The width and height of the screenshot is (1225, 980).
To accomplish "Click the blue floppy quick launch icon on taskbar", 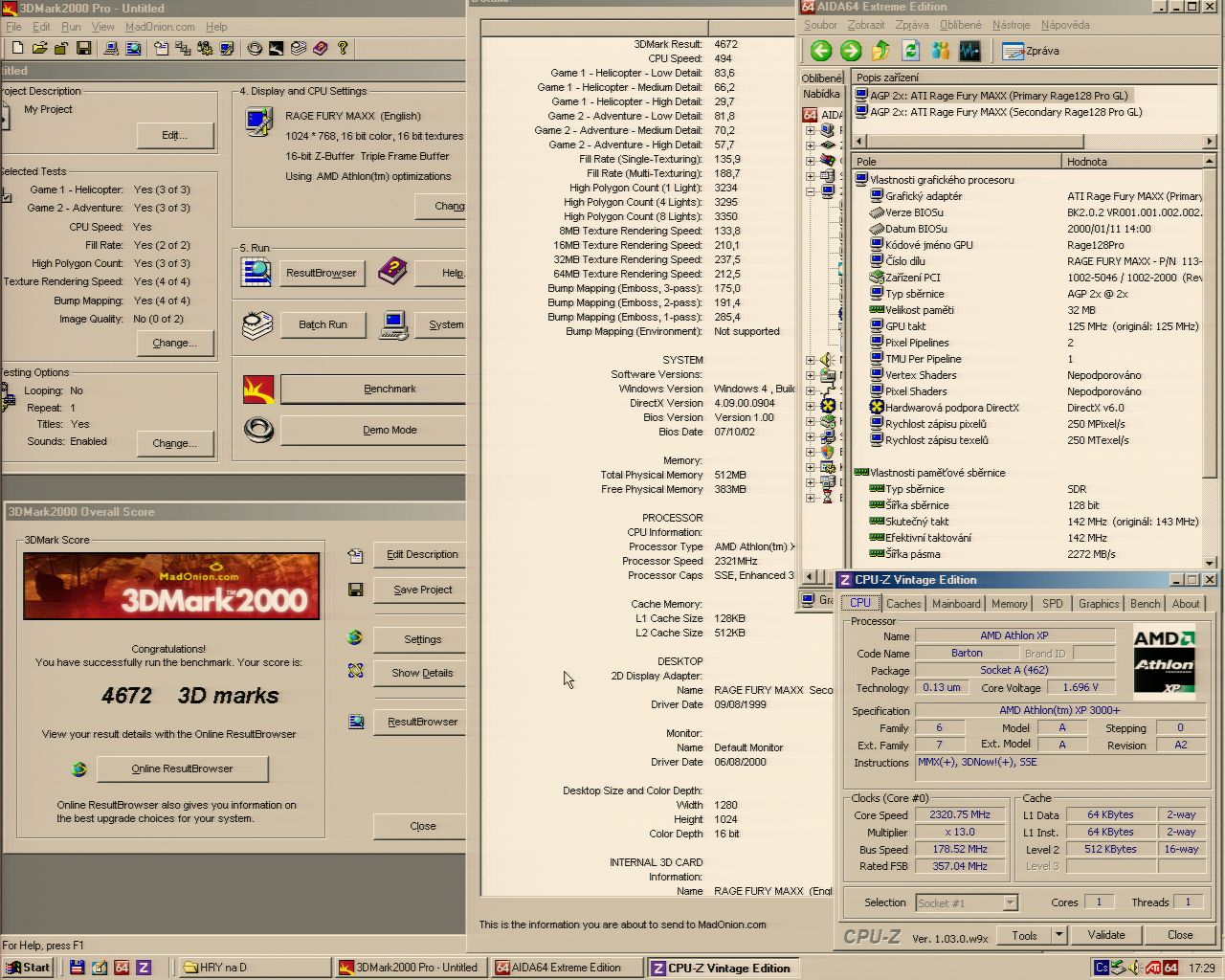I will 78,968.
